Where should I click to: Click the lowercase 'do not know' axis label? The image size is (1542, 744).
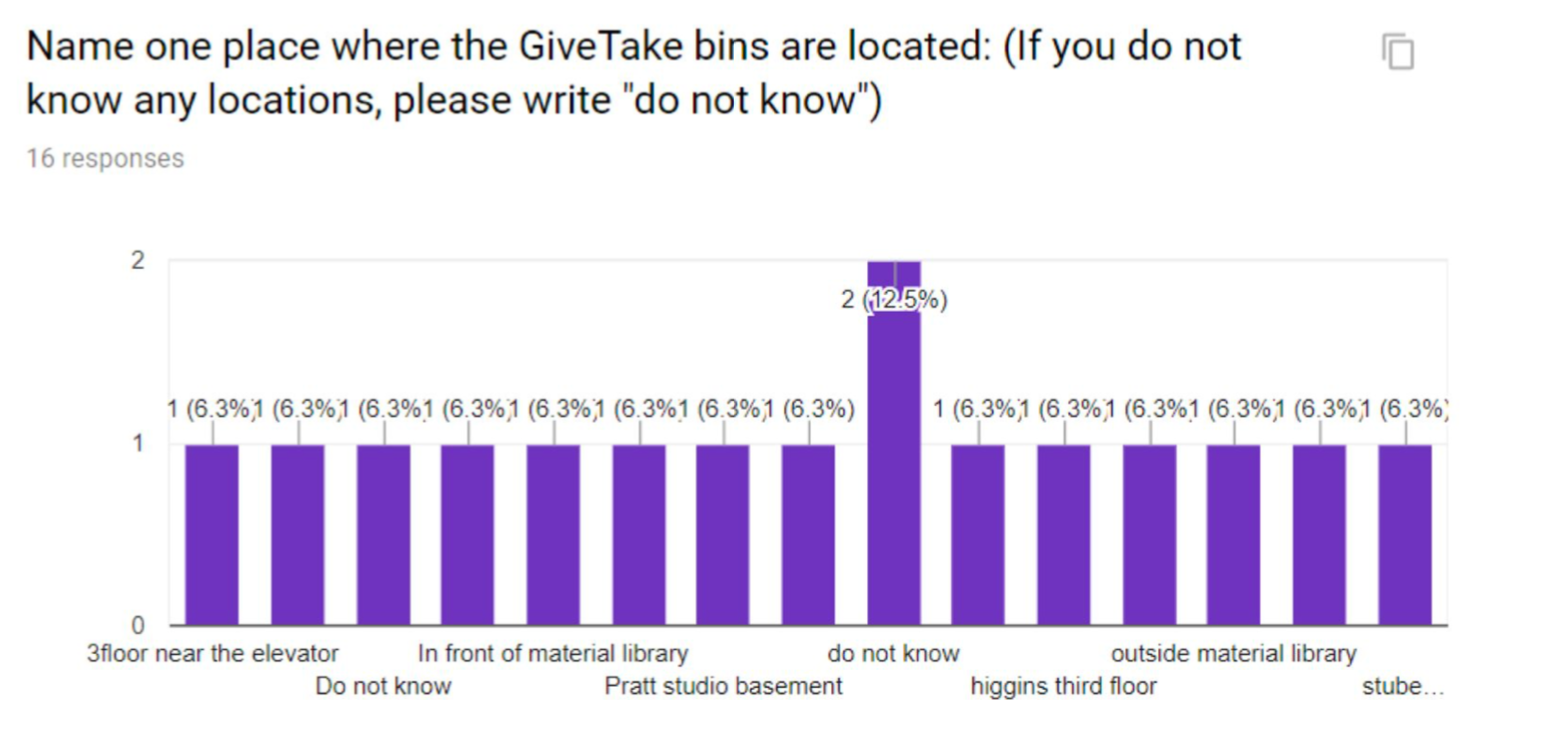894,654
